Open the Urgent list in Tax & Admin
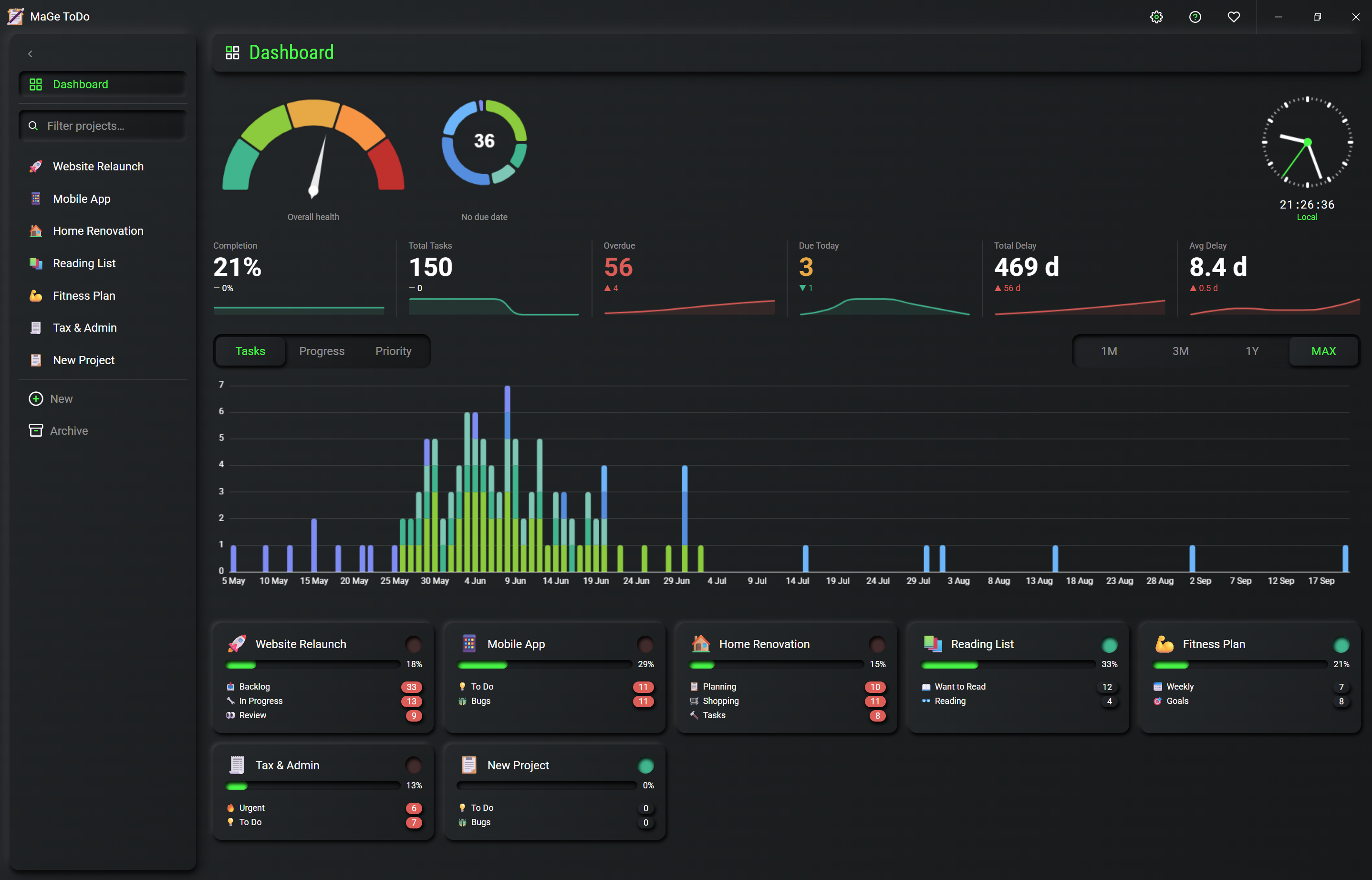Screen dimensions: 1372x880 tap(324, 808)
